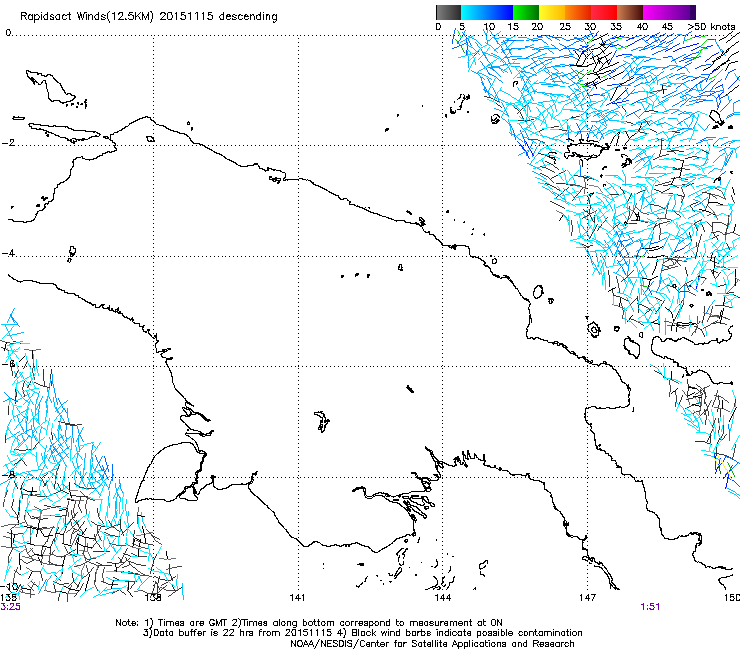Click the green 15-20 knots legend swatch
This screenshot has width=740, height=650.
[526, 12]
